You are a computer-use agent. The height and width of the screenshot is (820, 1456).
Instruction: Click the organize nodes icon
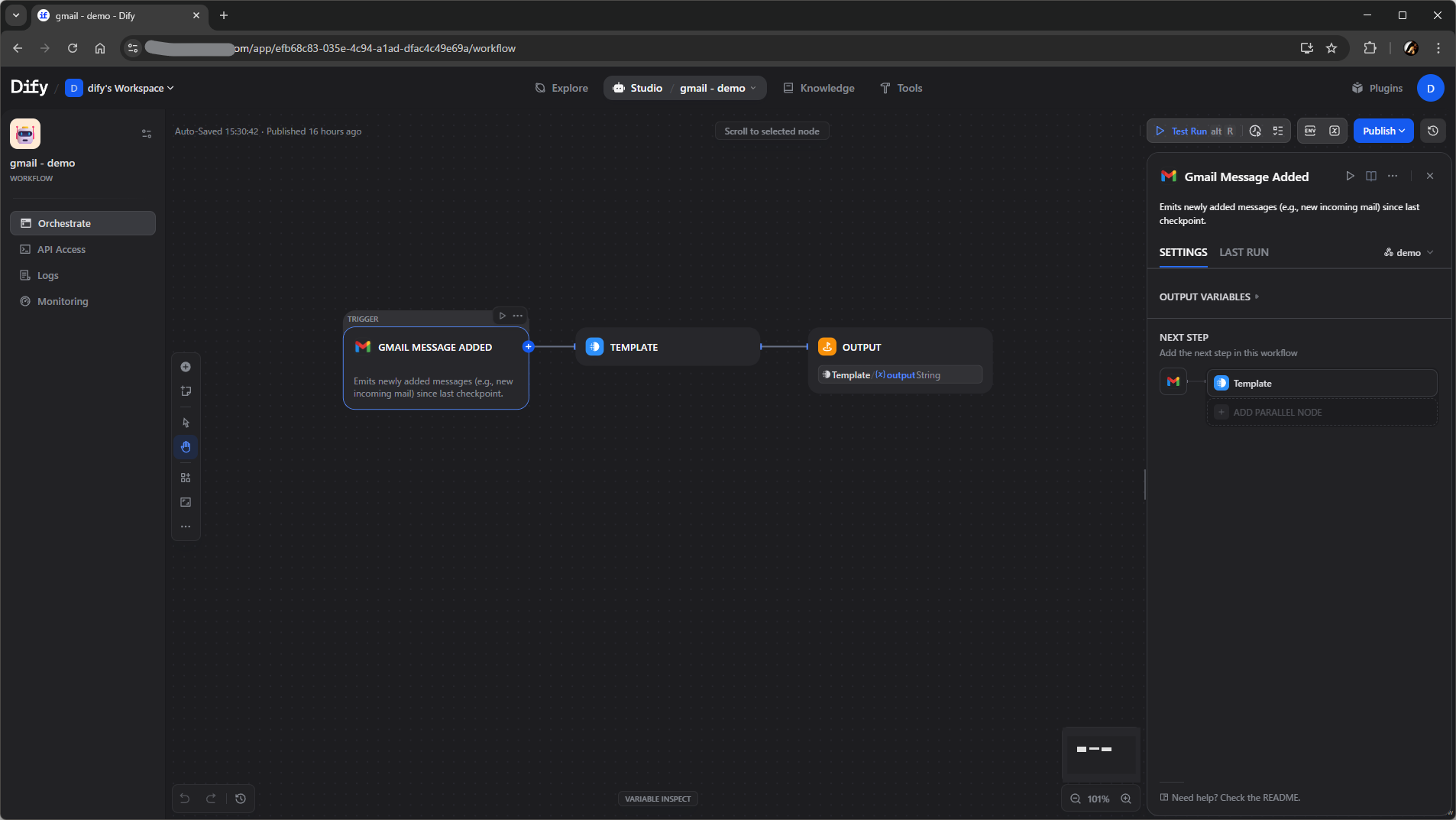tap(186, 478)
